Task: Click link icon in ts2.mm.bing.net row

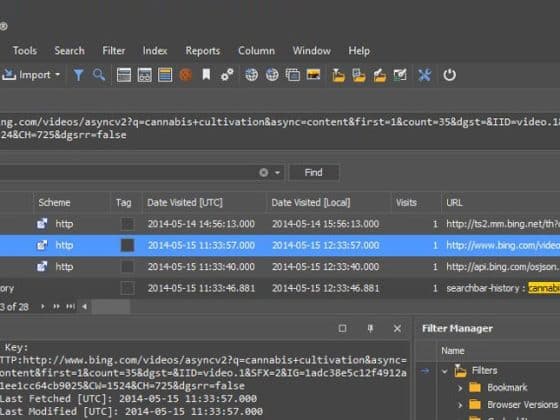Action: [x=42, y=224]
